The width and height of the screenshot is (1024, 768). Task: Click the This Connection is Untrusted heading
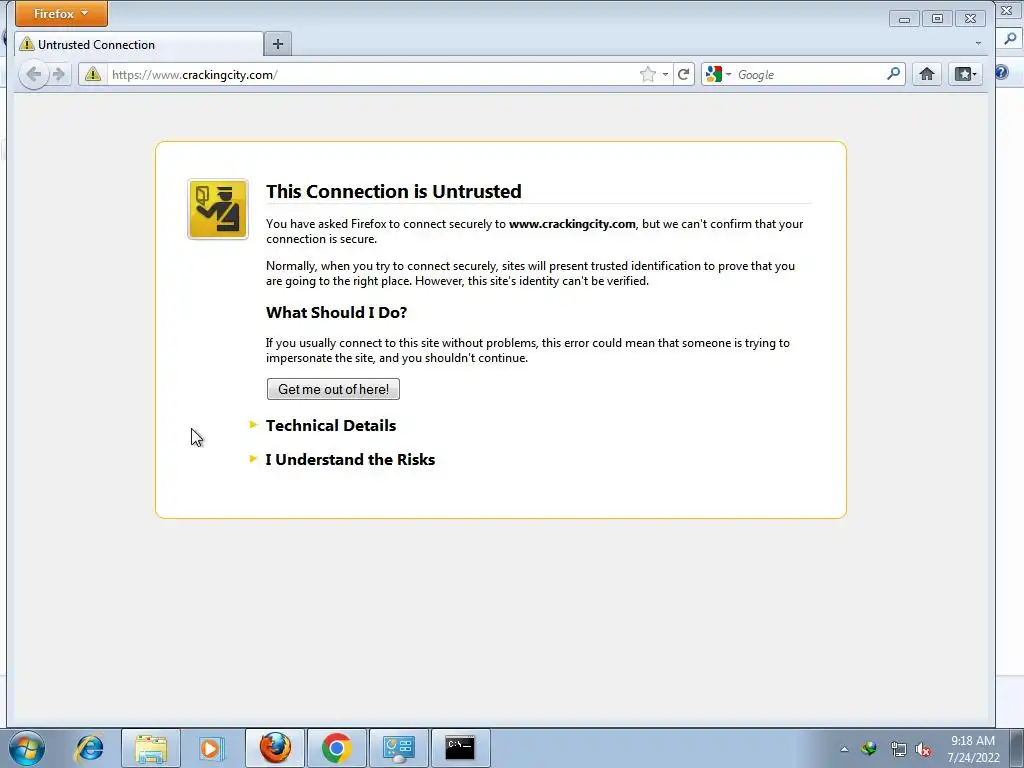(394, 191)
